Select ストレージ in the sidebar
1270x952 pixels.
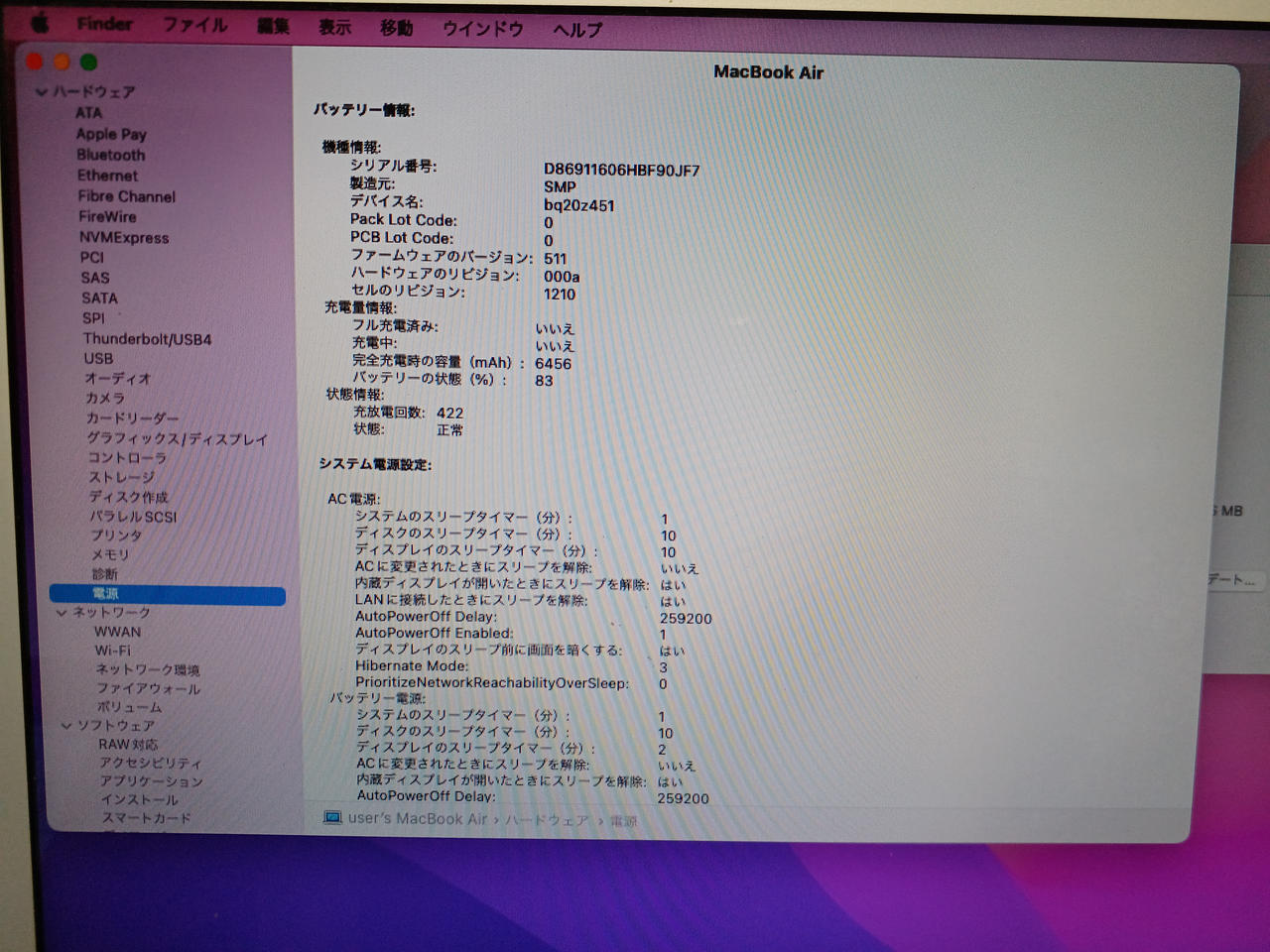coord(121,478)
